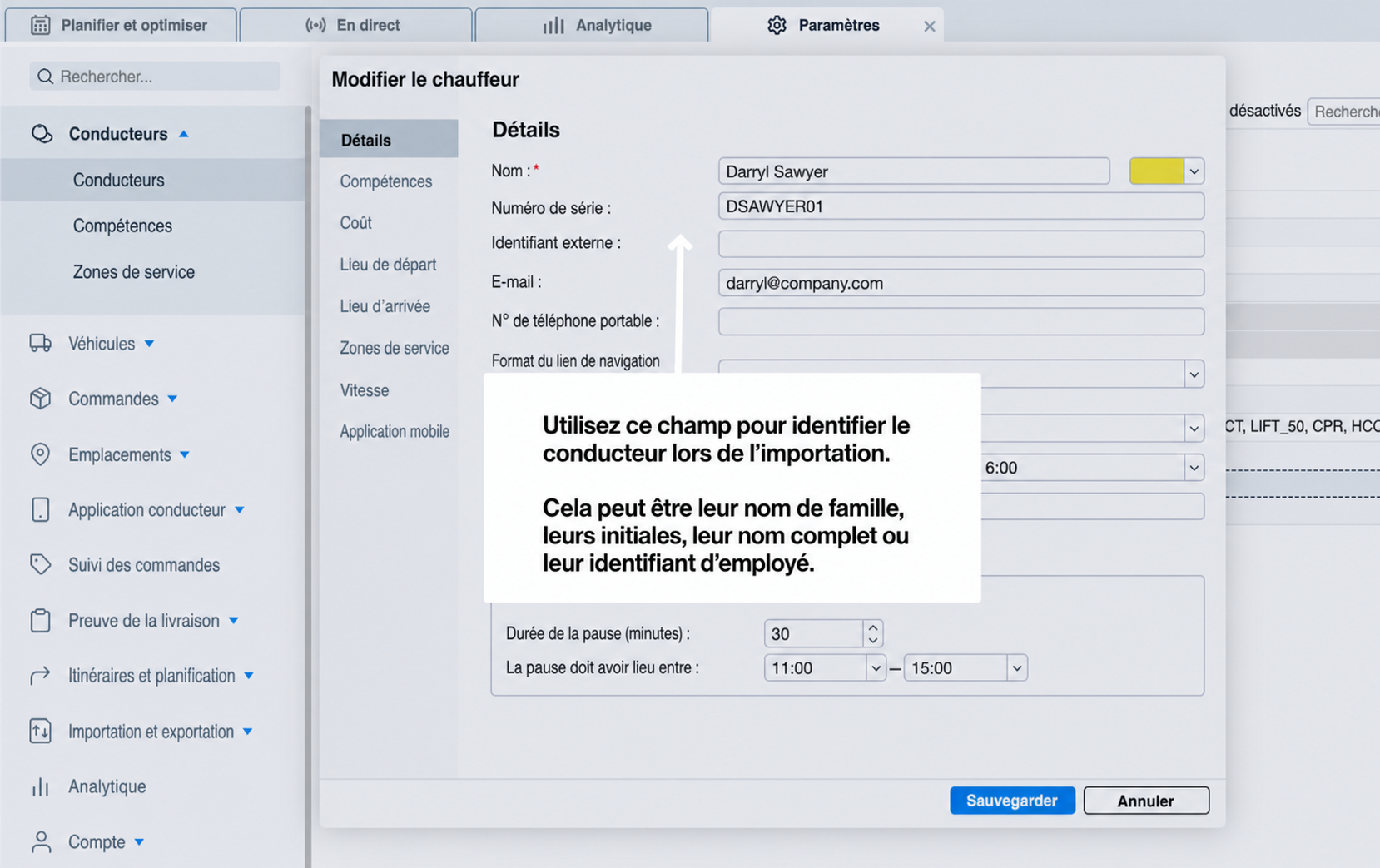Click the Véhicules truck icon
The image size is (1380, 868).
pyautogui.click(x=41, y=343)
